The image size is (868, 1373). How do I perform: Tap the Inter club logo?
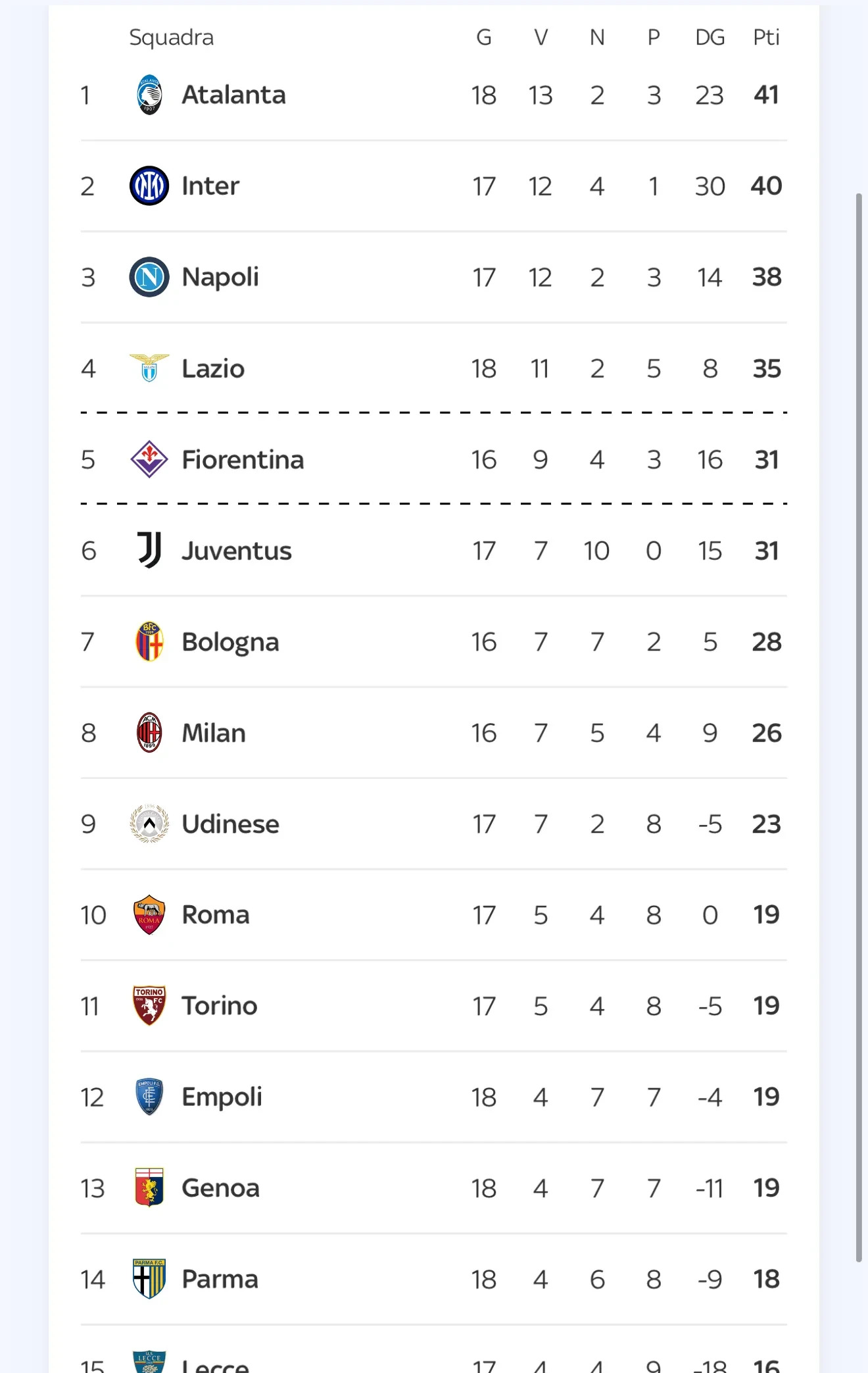tap(149, 186)
